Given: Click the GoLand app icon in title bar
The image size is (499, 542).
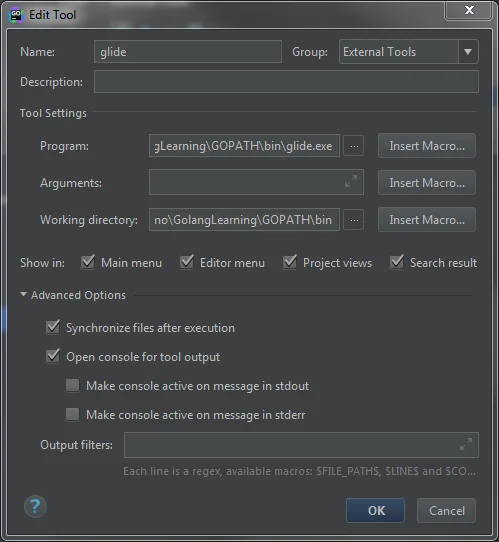Looking at the screenshot, I should pos(16,15).
